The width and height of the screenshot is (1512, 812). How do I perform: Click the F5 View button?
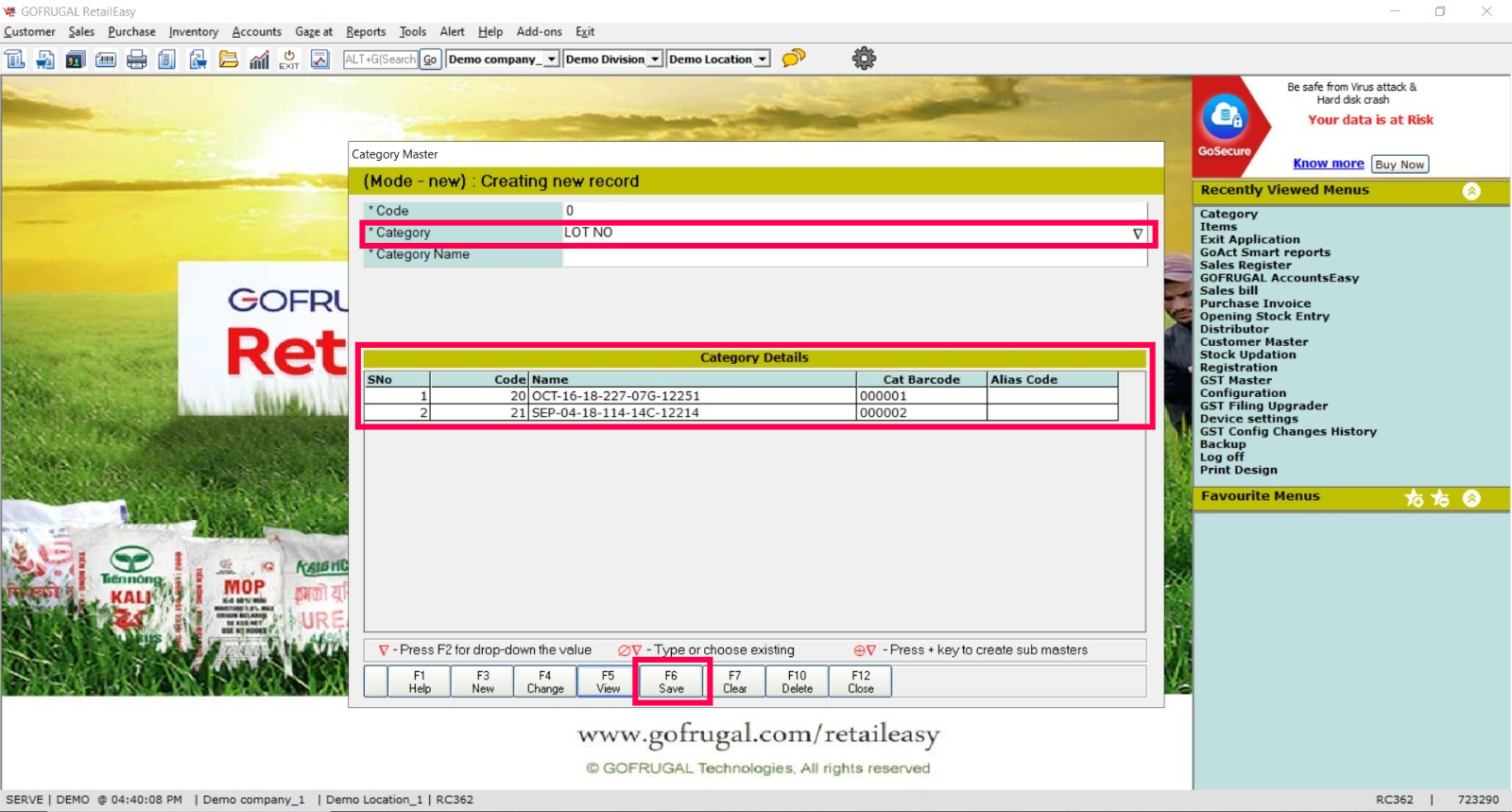(609, 682)
